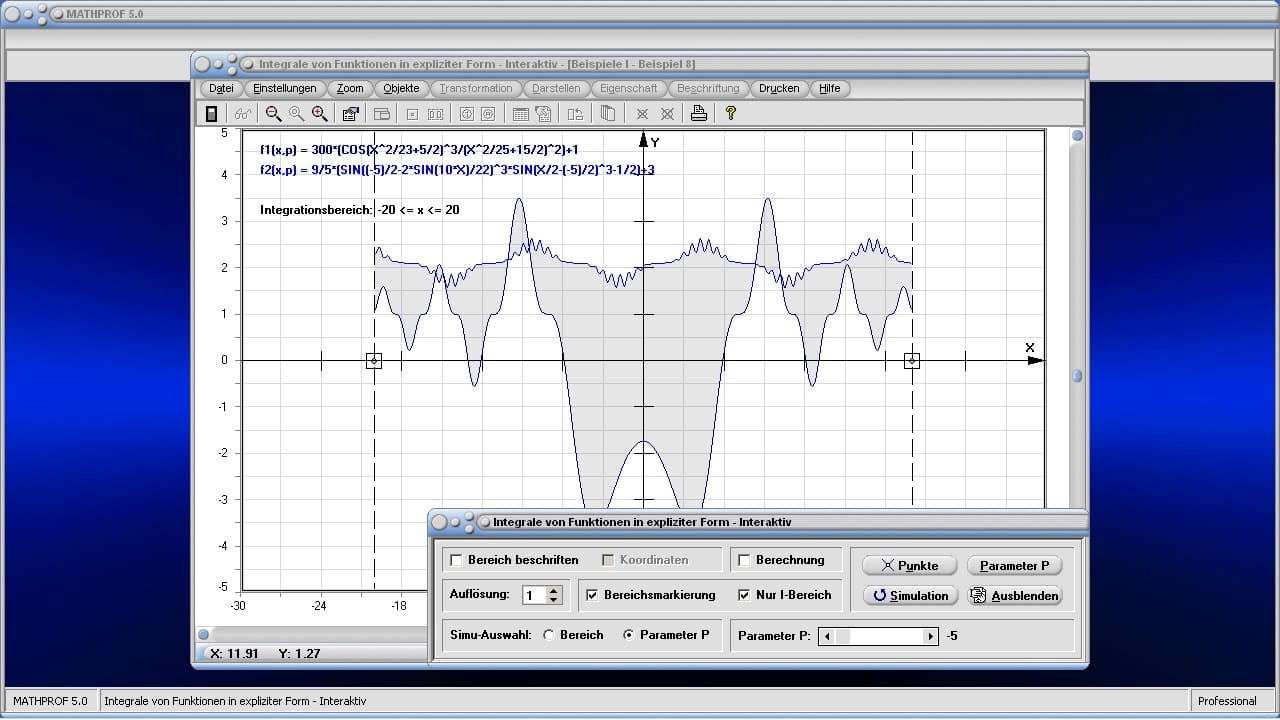Reset zoom with the plain magnifier icon
Image resolution: width=1280 pixels, height=720 pixels.
[x=296, y=114]
